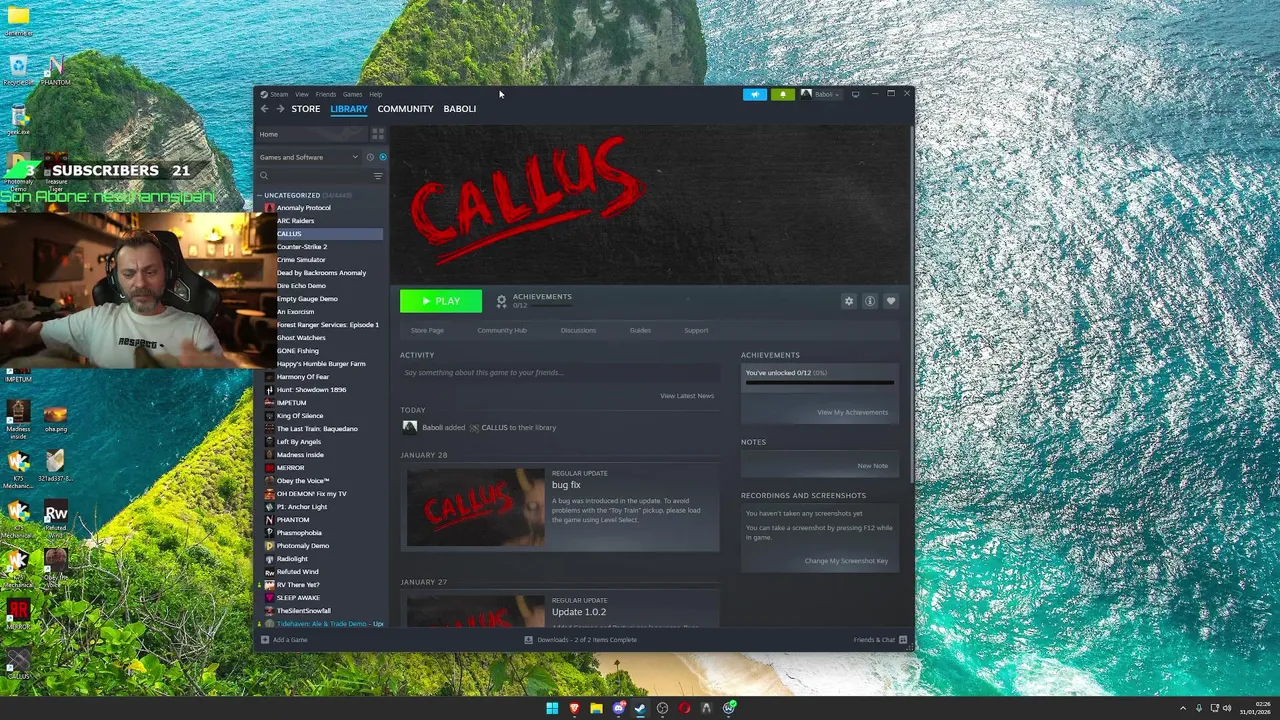Open Brave browser from taskbar

click(x=574, y=708)
